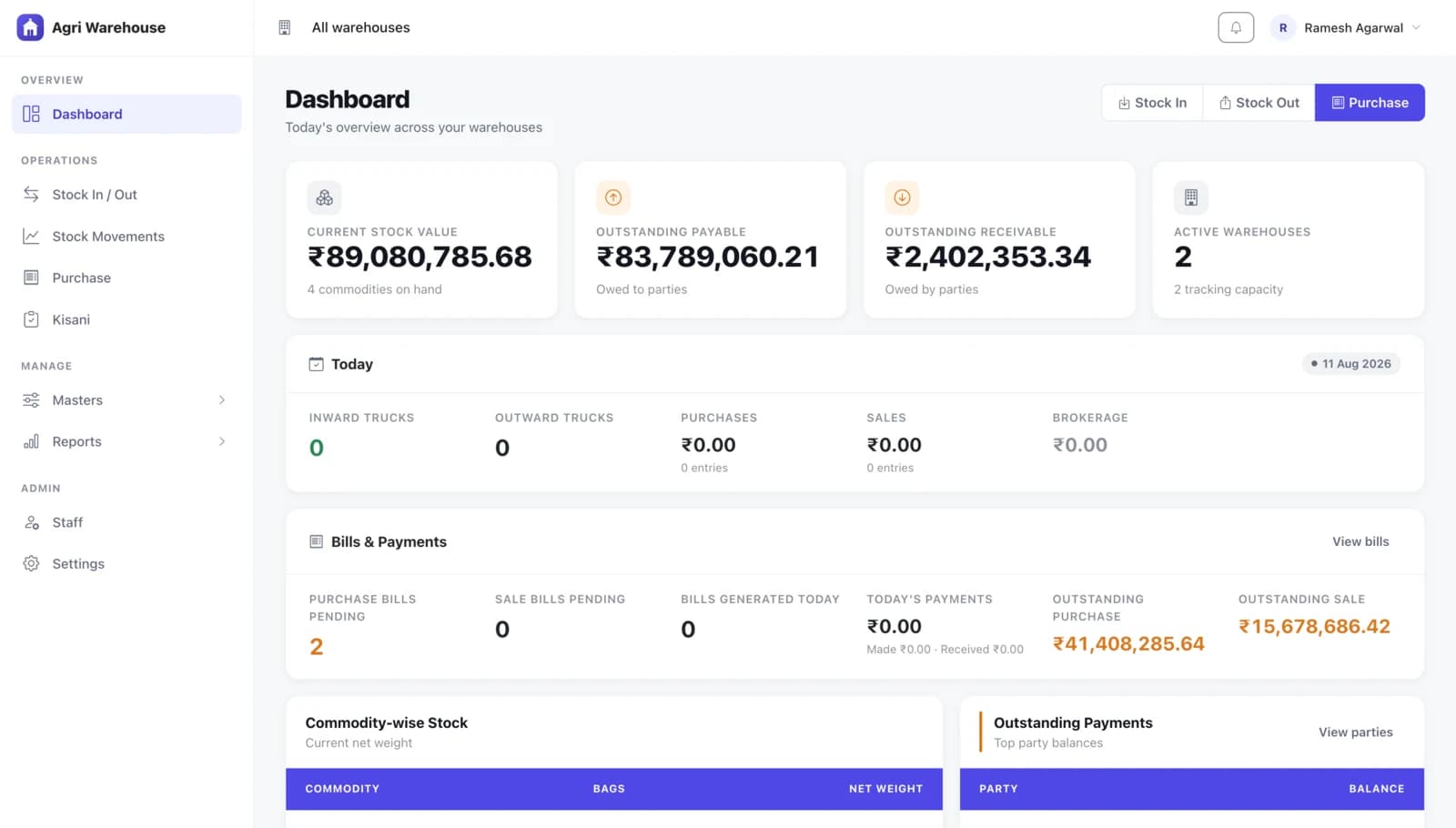Screen dimensions: 1456x828
Task: Open the Staff admin page
Action: pyautogui.click(x=126, y=522)
